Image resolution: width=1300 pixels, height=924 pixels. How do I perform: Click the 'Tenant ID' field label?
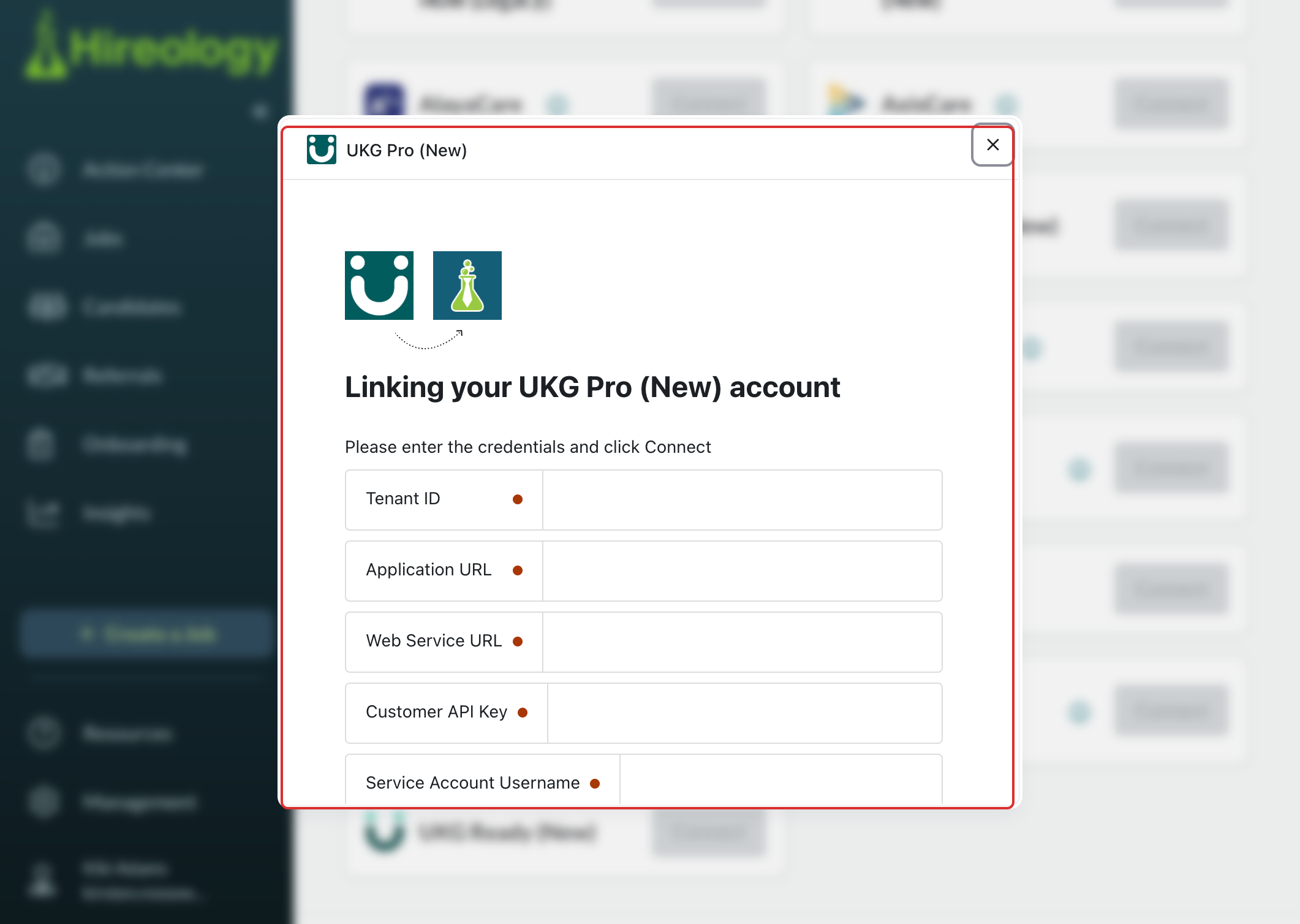403,499
